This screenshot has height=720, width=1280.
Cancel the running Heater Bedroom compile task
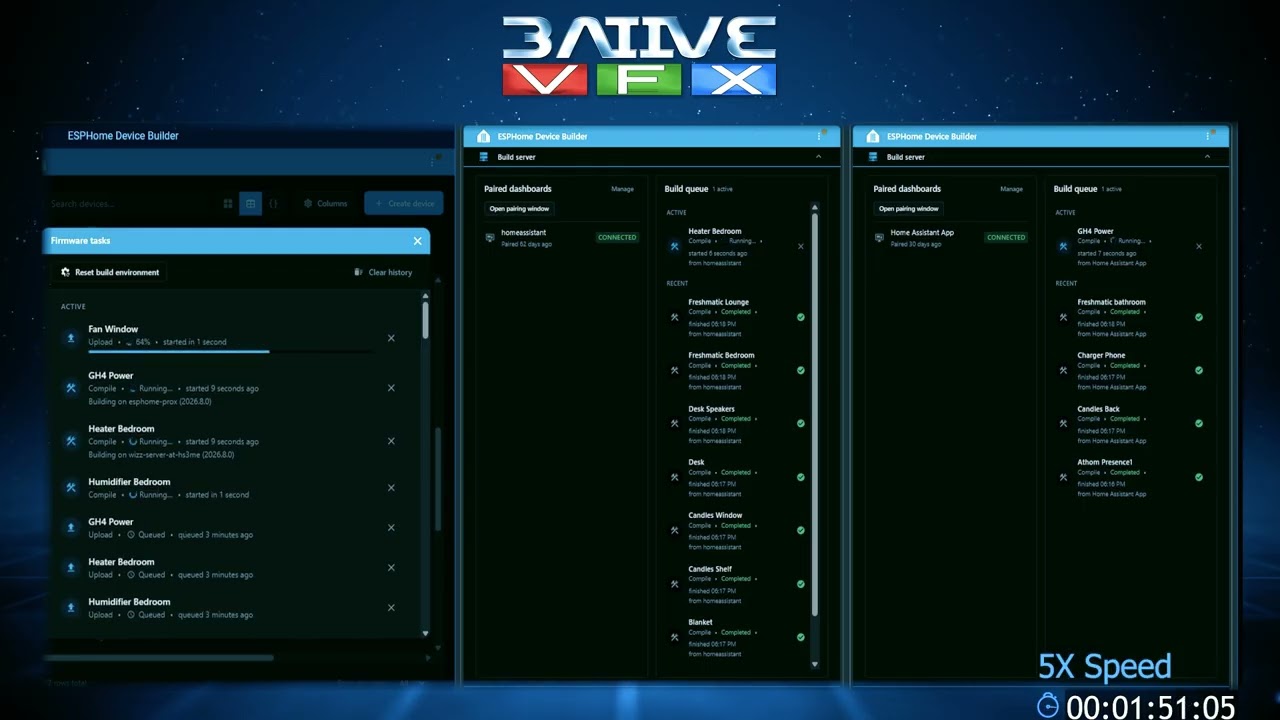(391, 441)
